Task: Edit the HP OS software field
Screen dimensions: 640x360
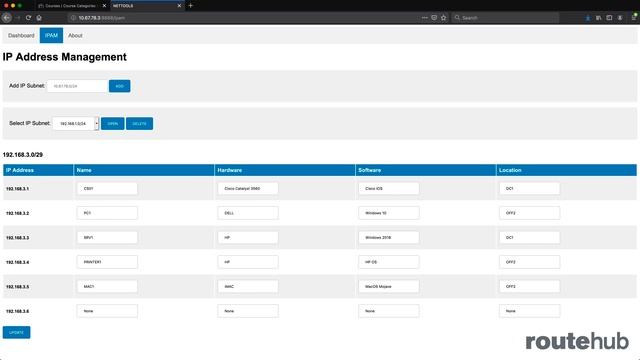Action: (x=389, y=262)
